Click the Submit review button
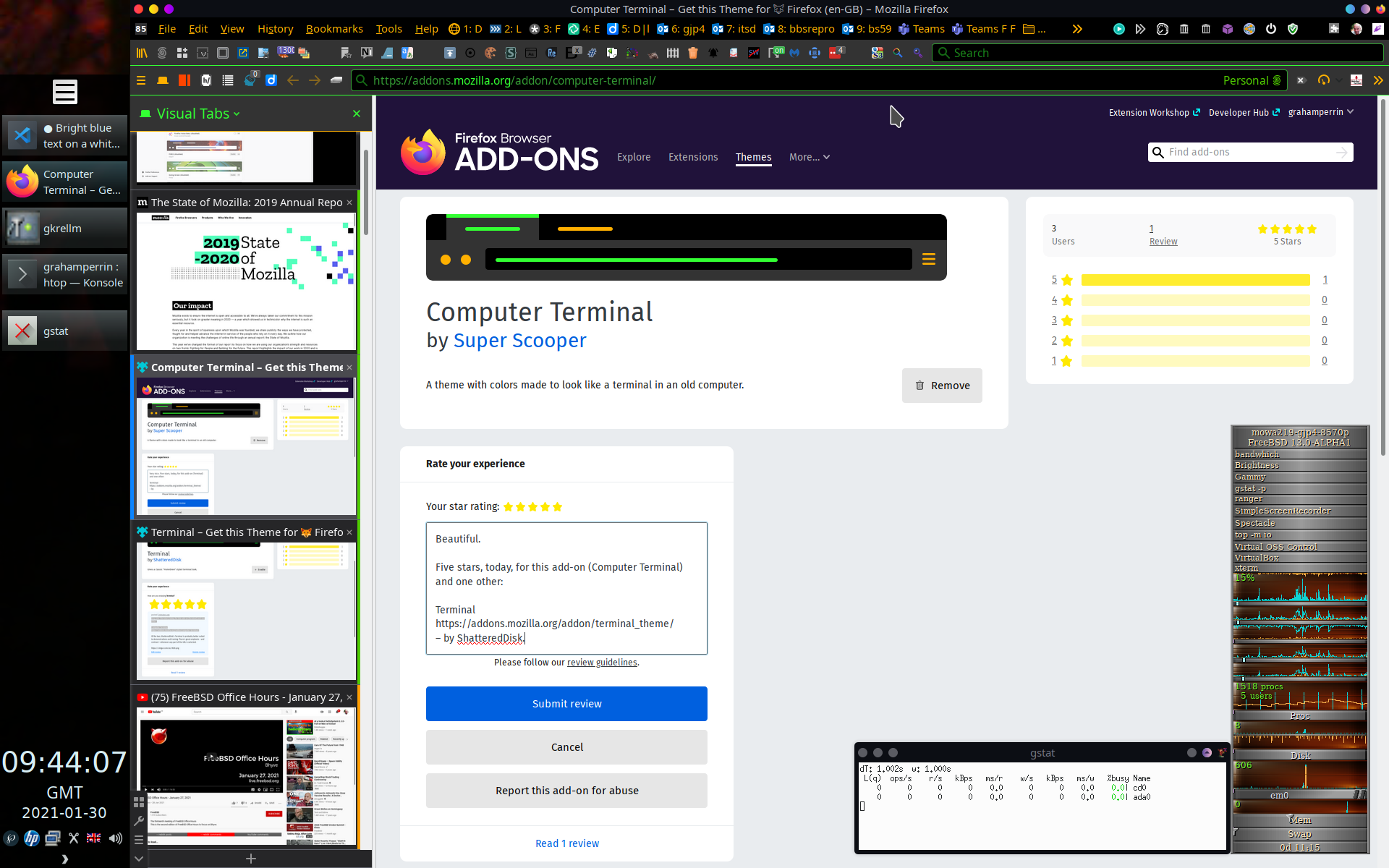Image resolution: width=1389 pixels, height=868 pixels. tap(566, 704)
